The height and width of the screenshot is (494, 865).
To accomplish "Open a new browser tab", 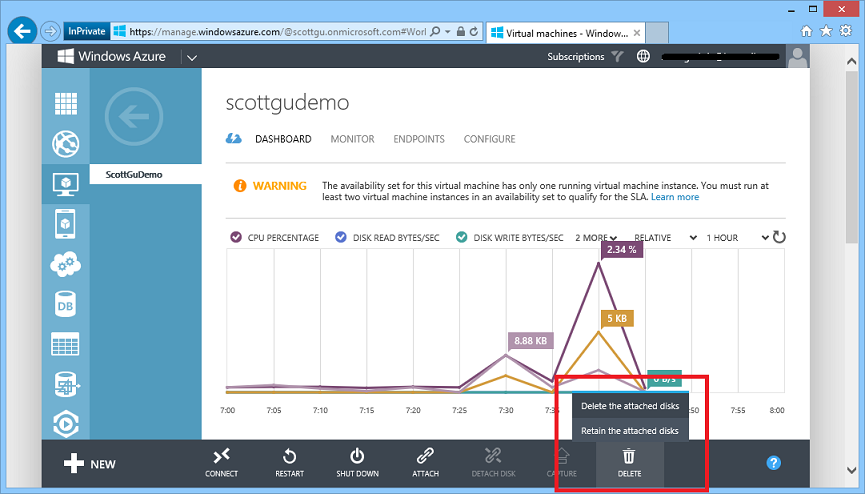I will pos(657,33).
